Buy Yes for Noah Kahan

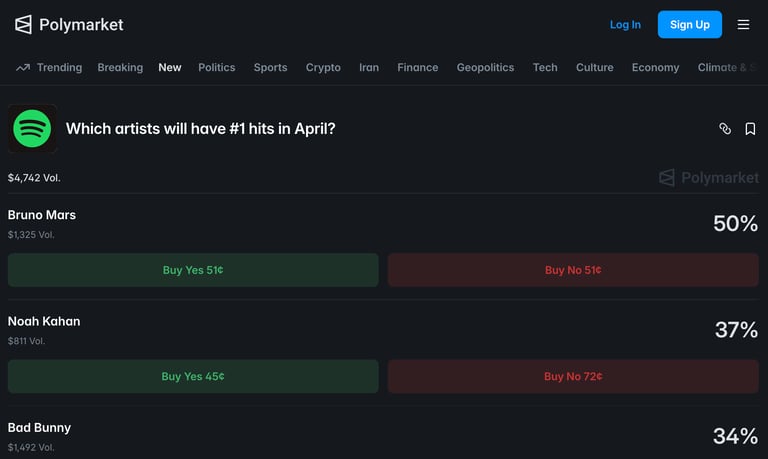click(x=193, y=376)
